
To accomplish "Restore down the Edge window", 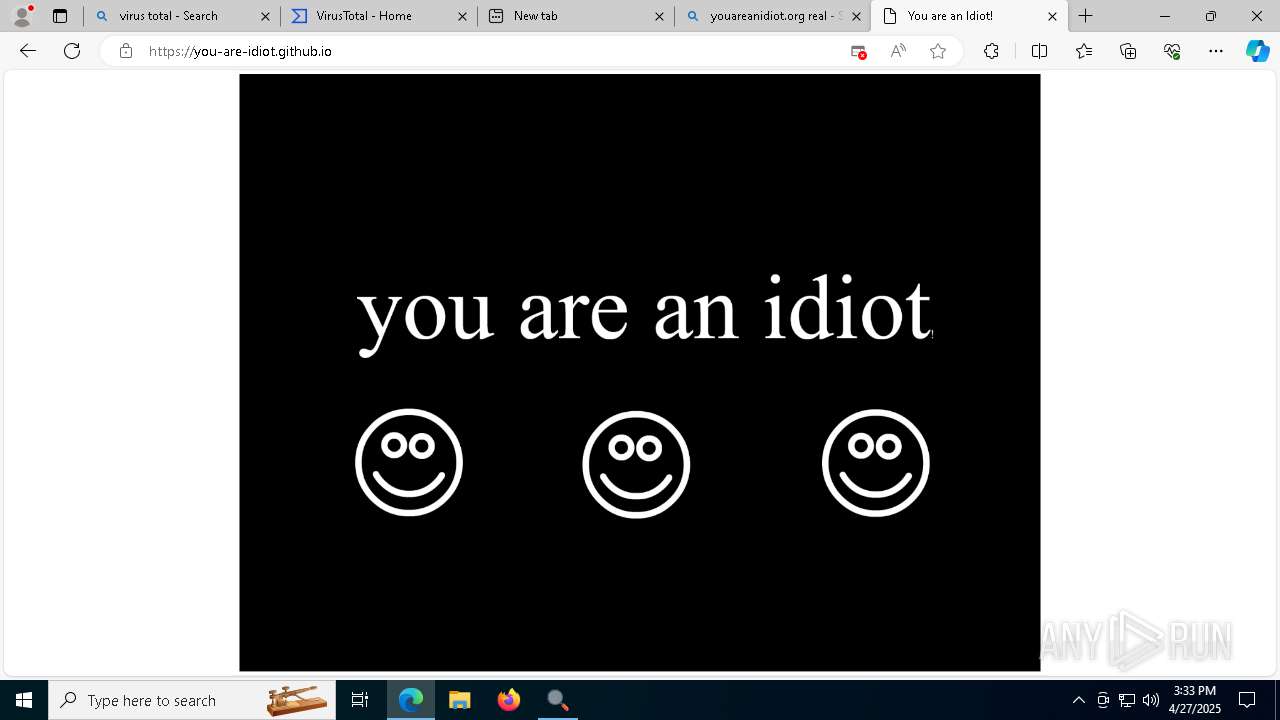I will click(x=1211, y=16).
